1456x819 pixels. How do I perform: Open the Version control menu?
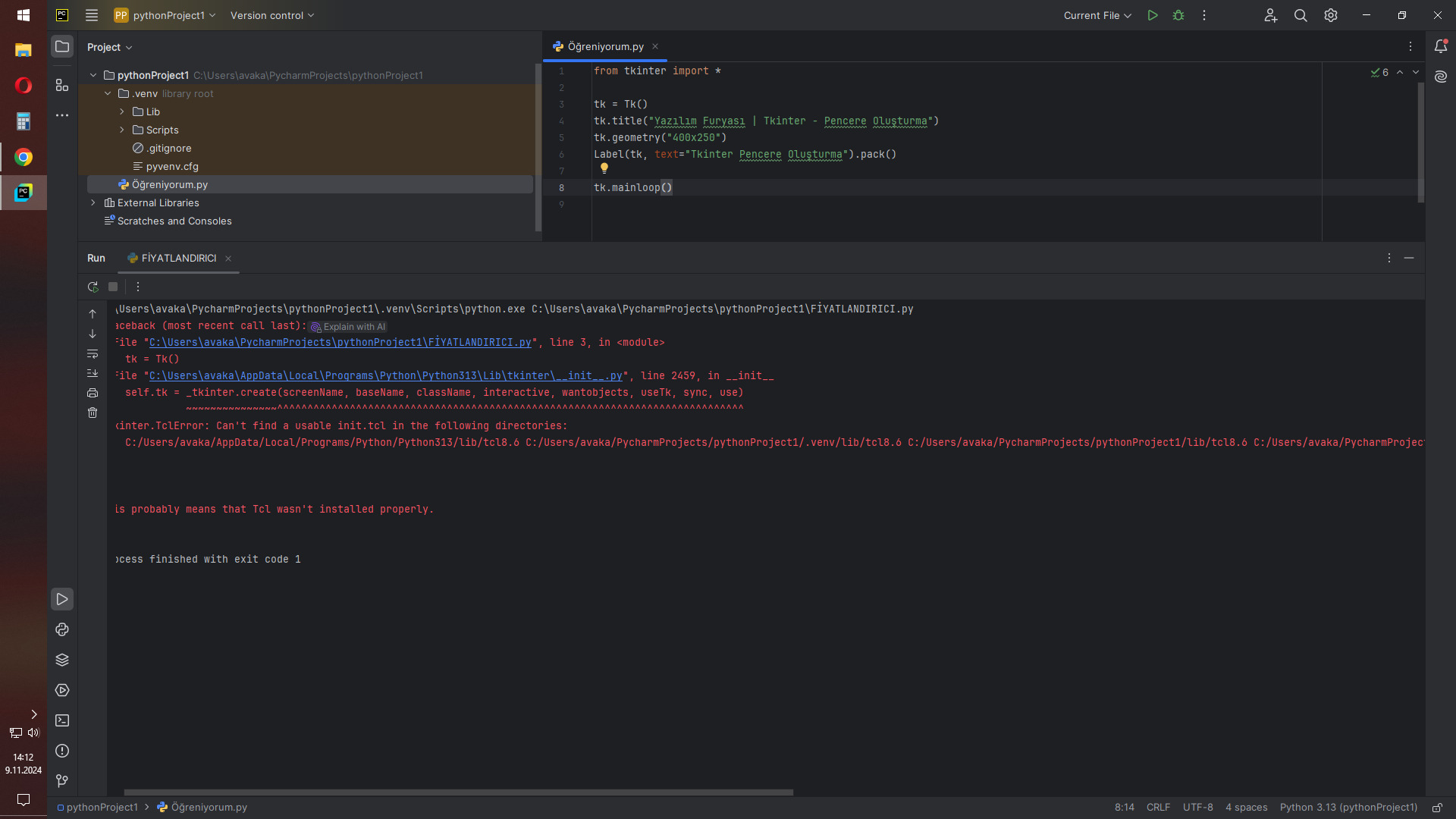point(272,15)
